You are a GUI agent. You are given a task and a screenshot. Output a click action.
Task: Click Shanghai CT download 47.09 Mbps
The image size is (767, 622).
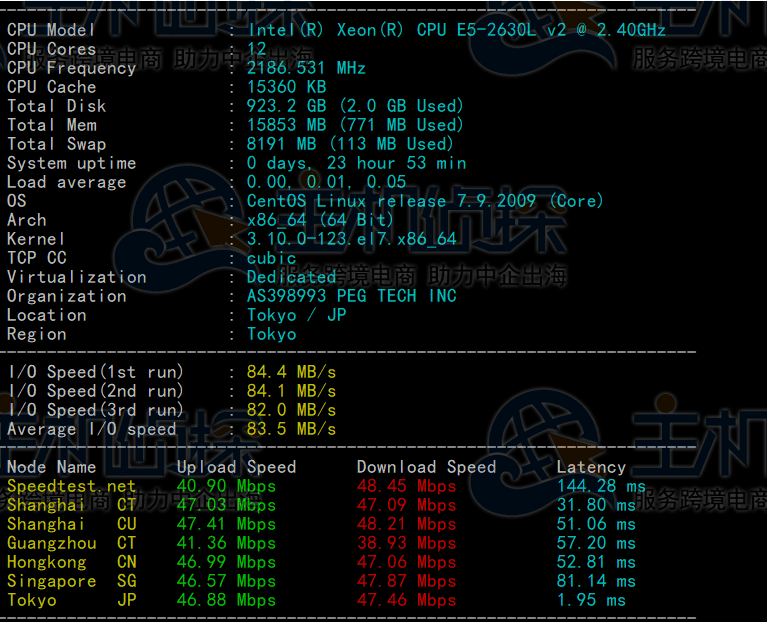(x=406, y=505)
